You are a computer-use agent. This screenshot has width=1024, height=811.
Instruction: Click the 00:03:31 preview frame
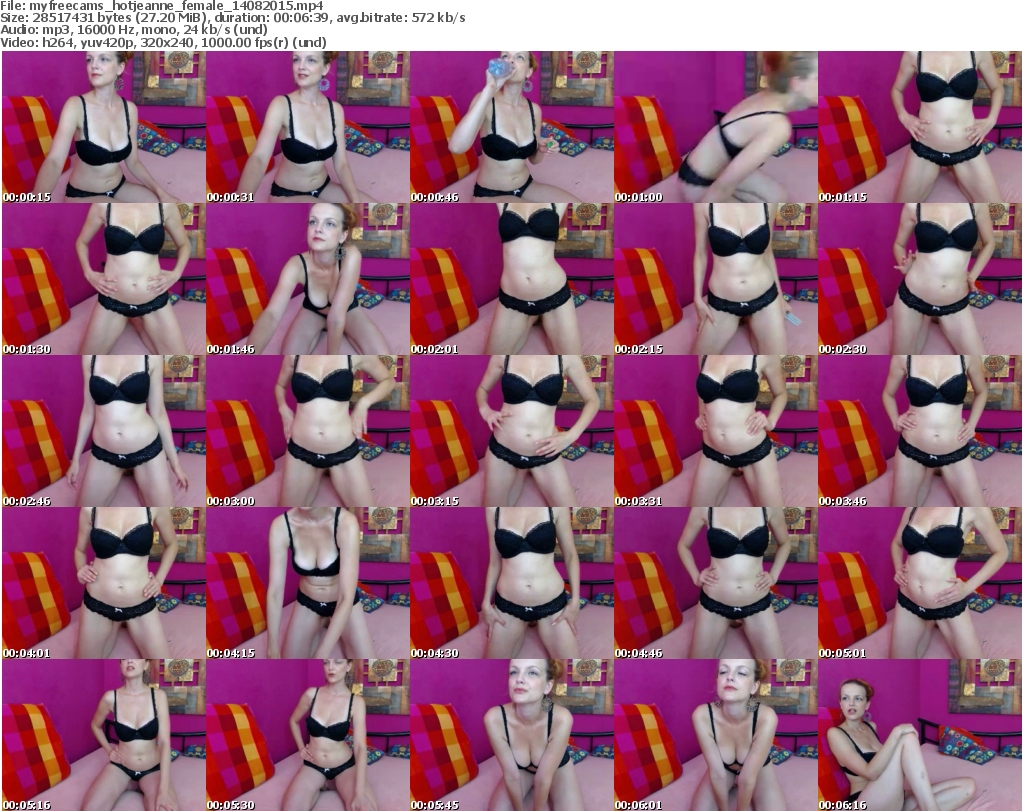coord(716,432)
